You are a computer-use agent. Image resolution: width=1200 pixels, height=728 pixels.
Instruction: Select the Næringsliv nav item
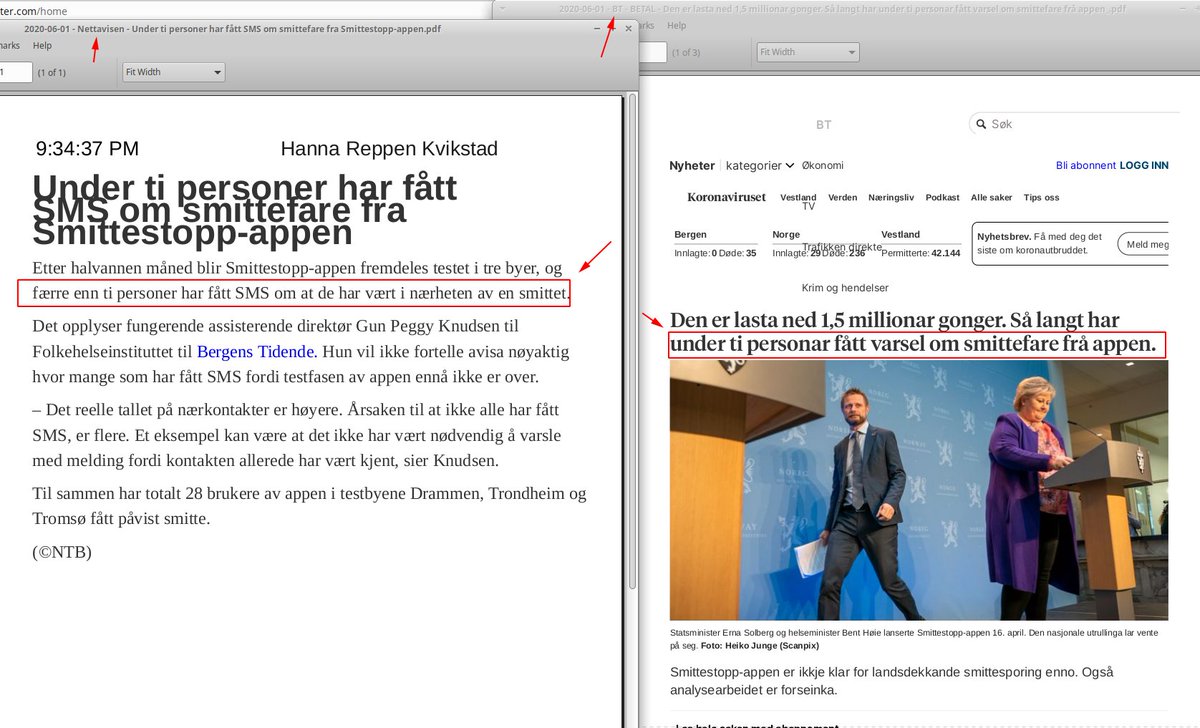(891, 197)
